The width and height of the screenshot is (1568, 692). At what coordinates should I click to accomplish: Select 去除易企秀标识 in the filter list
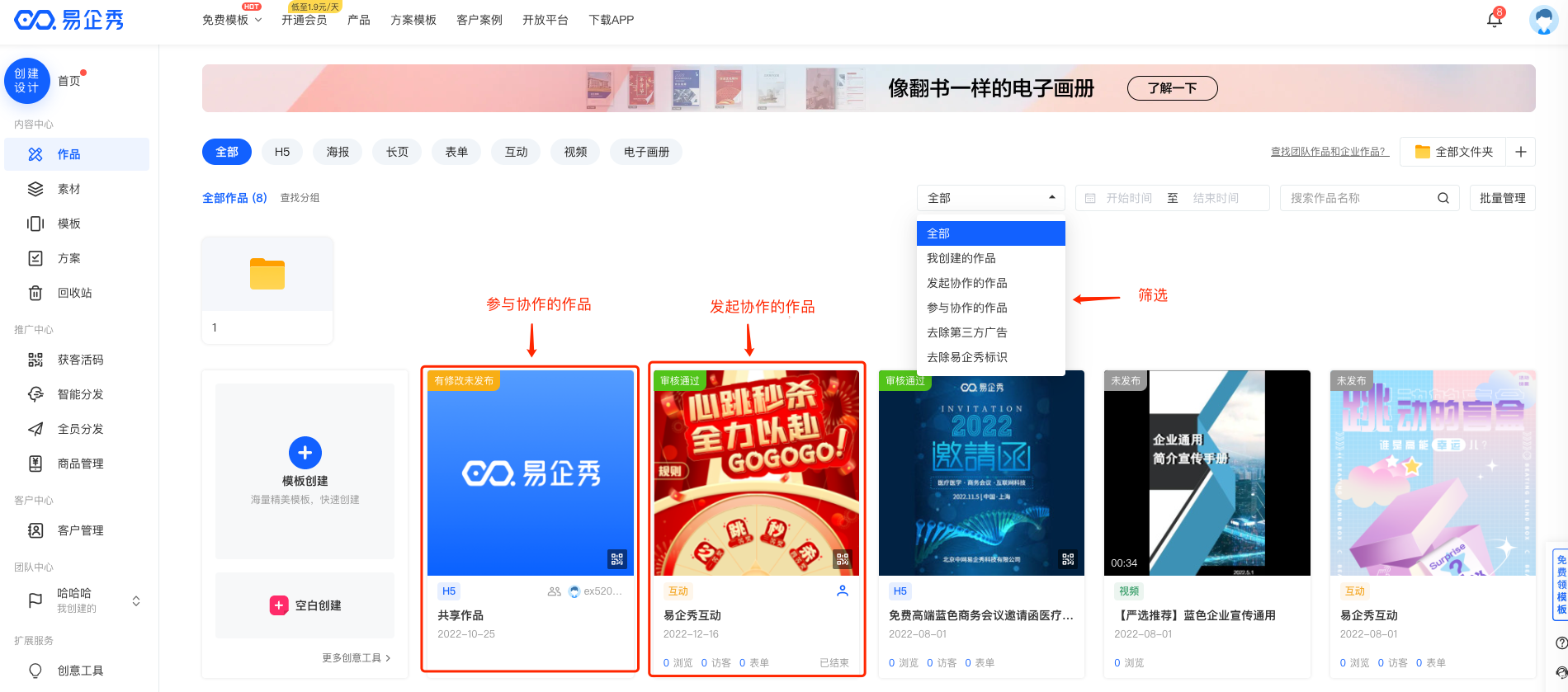click(x=990, y=357)
